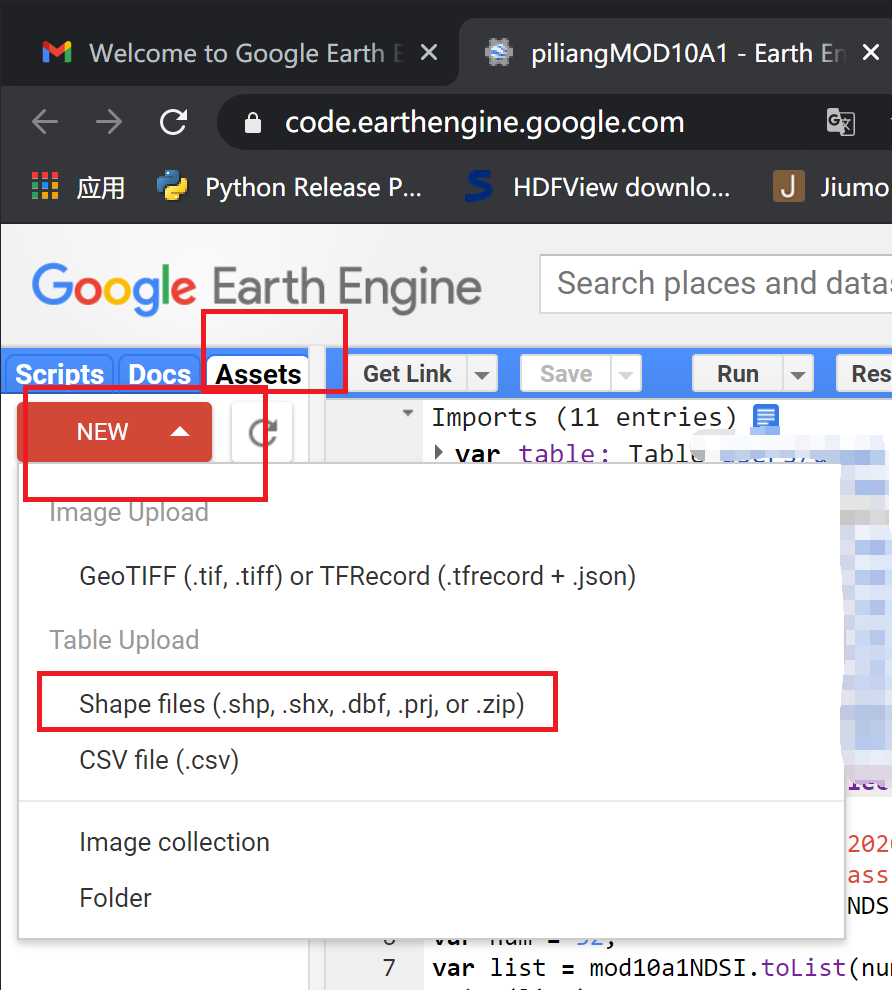Click the 应用 apps bookmark icon
Image resolution: width=892 pixels, height=990 pixels.
click(43, 187)
